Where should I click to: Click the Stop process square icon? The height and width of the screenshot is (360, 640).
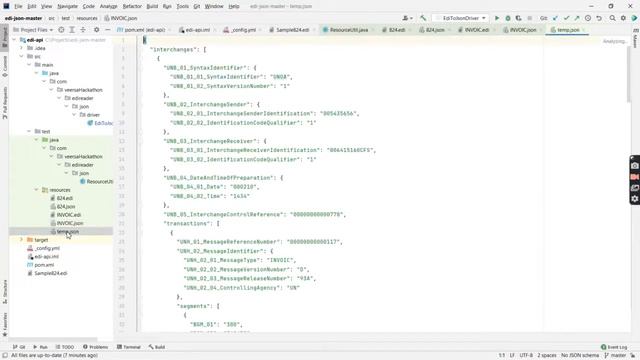click(x=530, y=18)
